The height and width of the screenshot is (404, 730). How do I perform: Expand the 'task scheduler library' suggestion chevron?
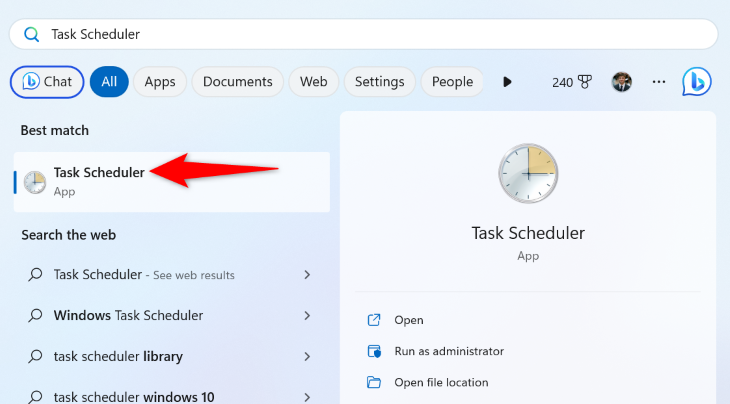tap(307, 356)
